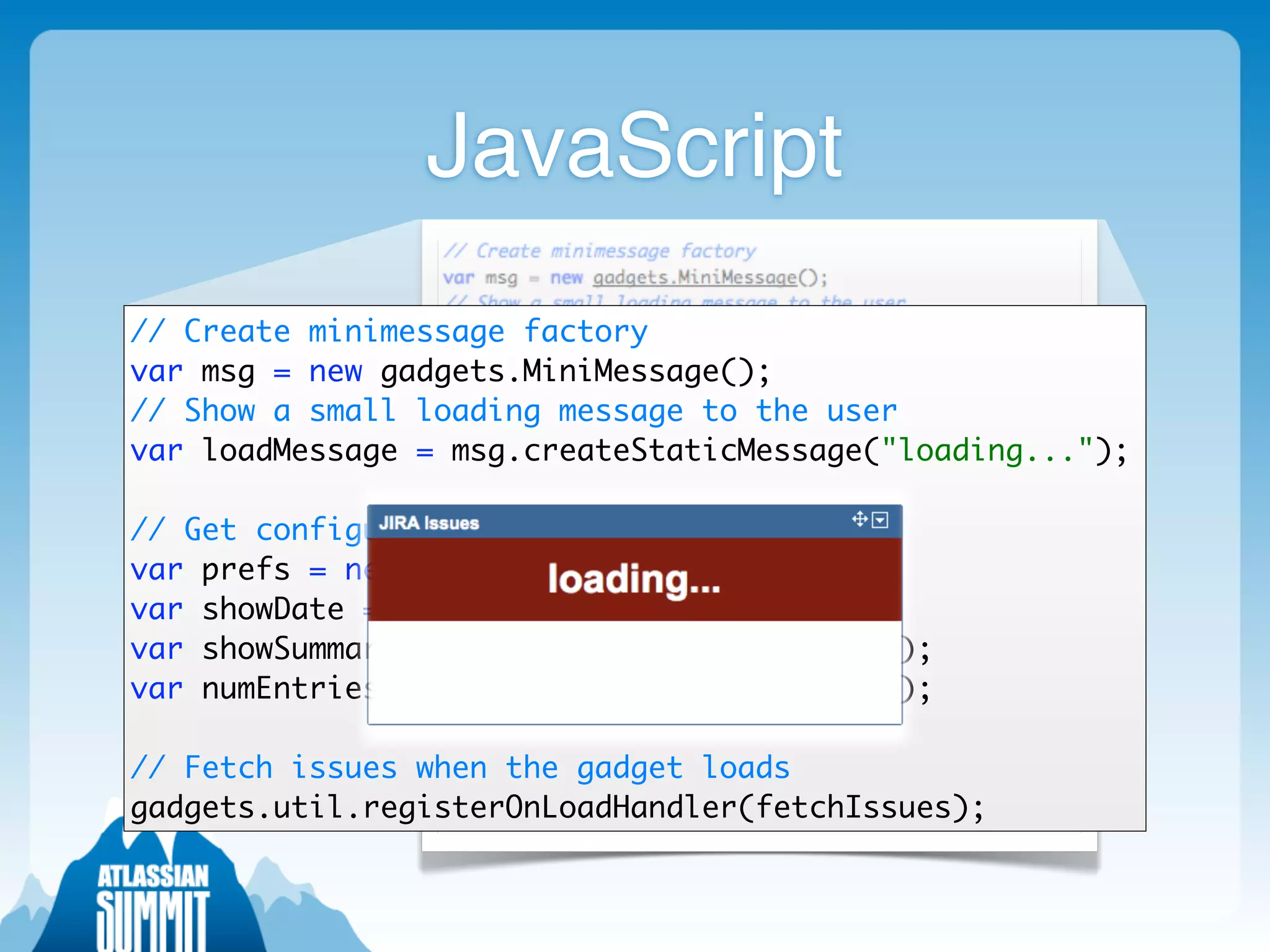1270x952 pixels.
Task: Click the 'var prefs' code line
Action: (249, 570)
